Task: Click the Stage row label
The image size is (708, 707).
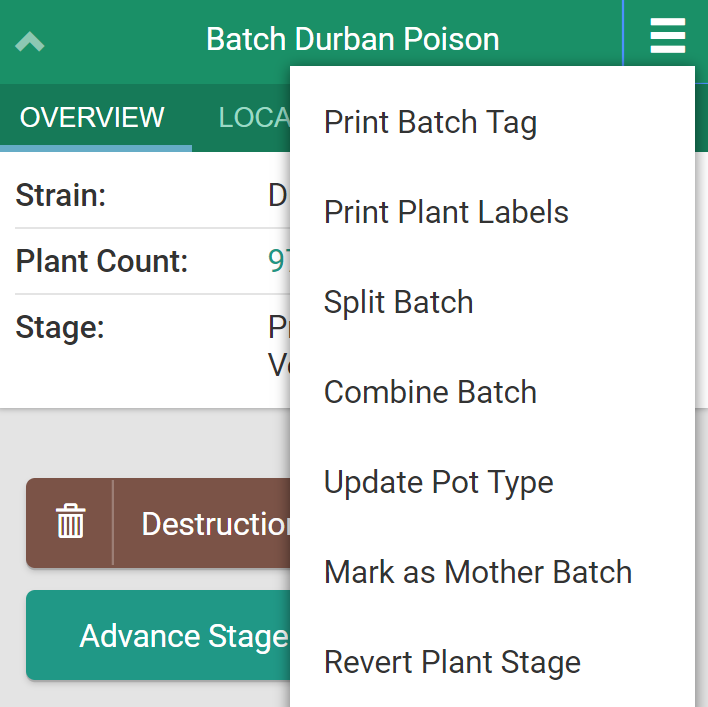Action: click(60, 328)
